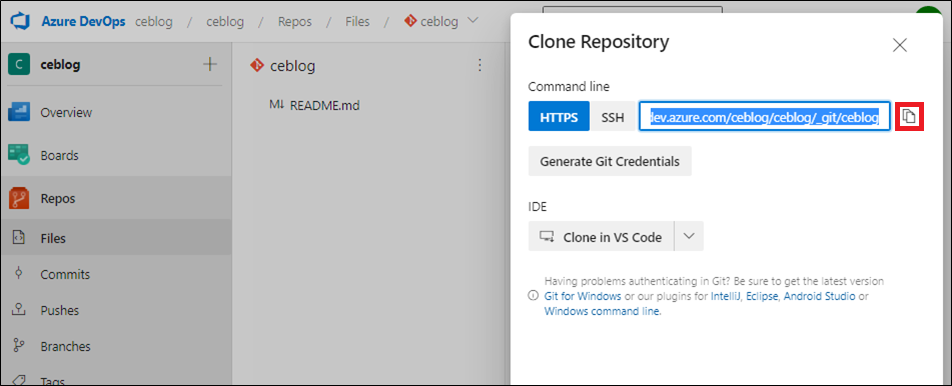Go to the Repos breadcrumb
The width and height of the screenshot is (952, 386).
pyautogui.click(x=294, y=22)
